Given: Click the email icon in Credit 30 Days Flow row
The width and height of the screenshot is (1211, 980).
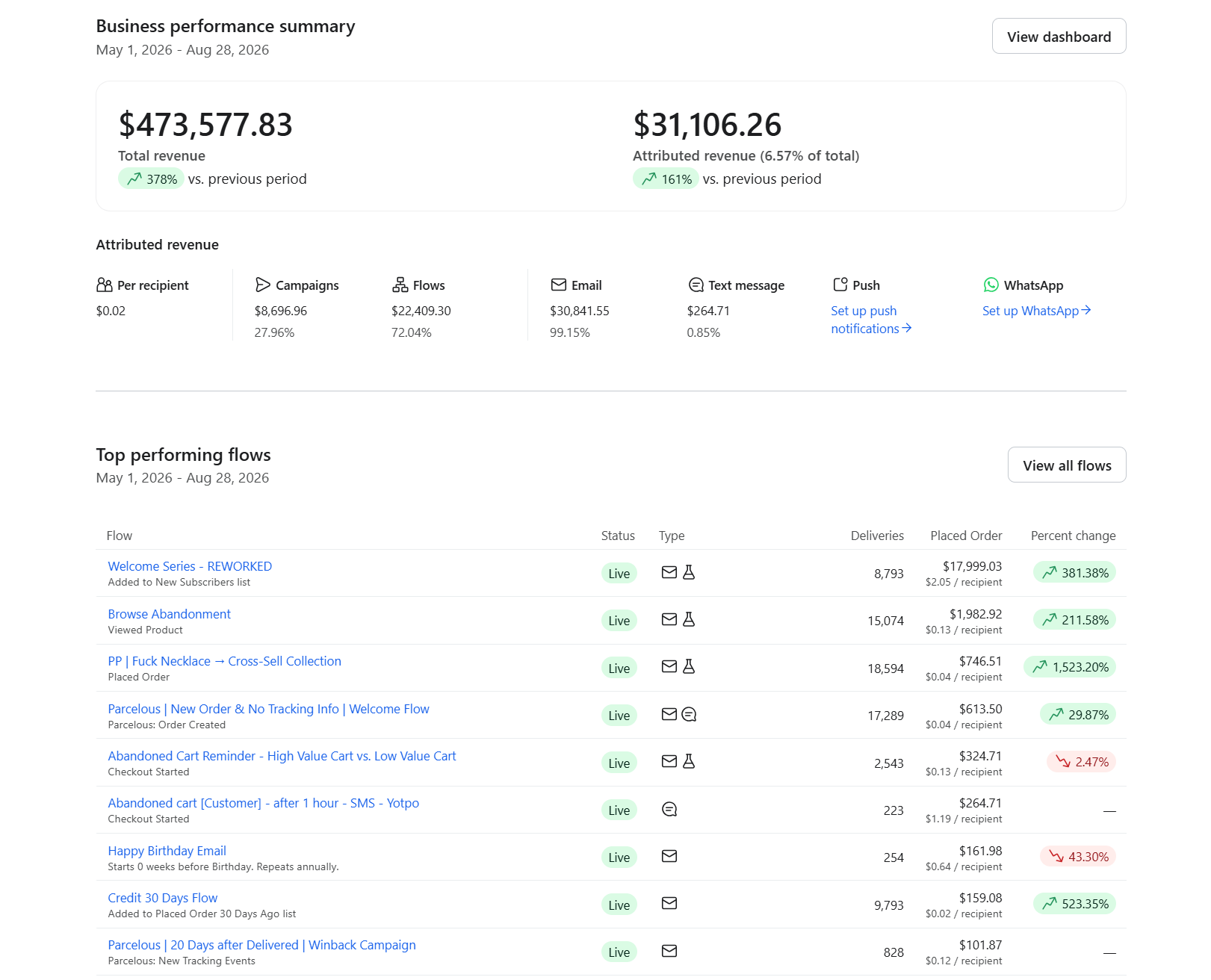Looking at the screenshot, I should [669, 903].
